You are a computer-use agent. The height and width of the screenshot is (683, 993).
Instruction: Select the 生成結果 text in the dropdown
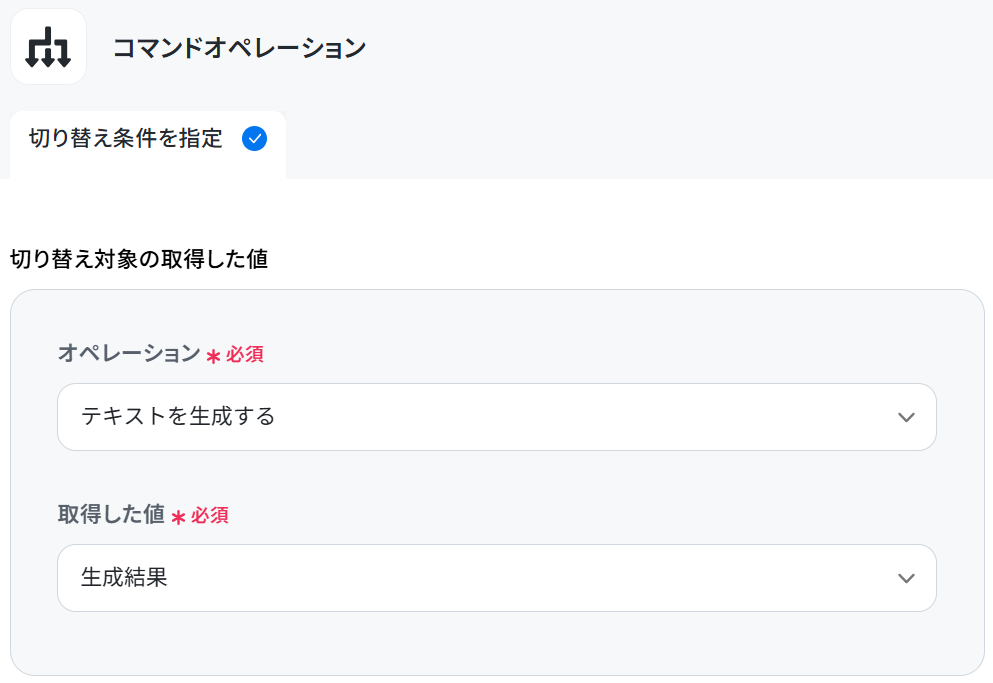124,577
